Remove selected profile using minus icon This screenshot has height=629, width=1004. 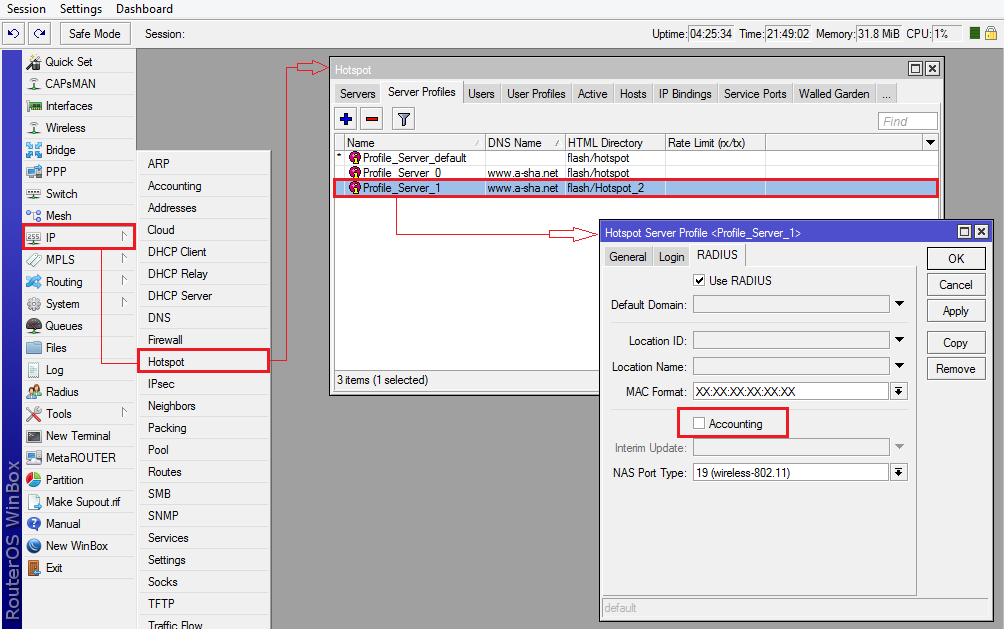click(x=370, y=118)
